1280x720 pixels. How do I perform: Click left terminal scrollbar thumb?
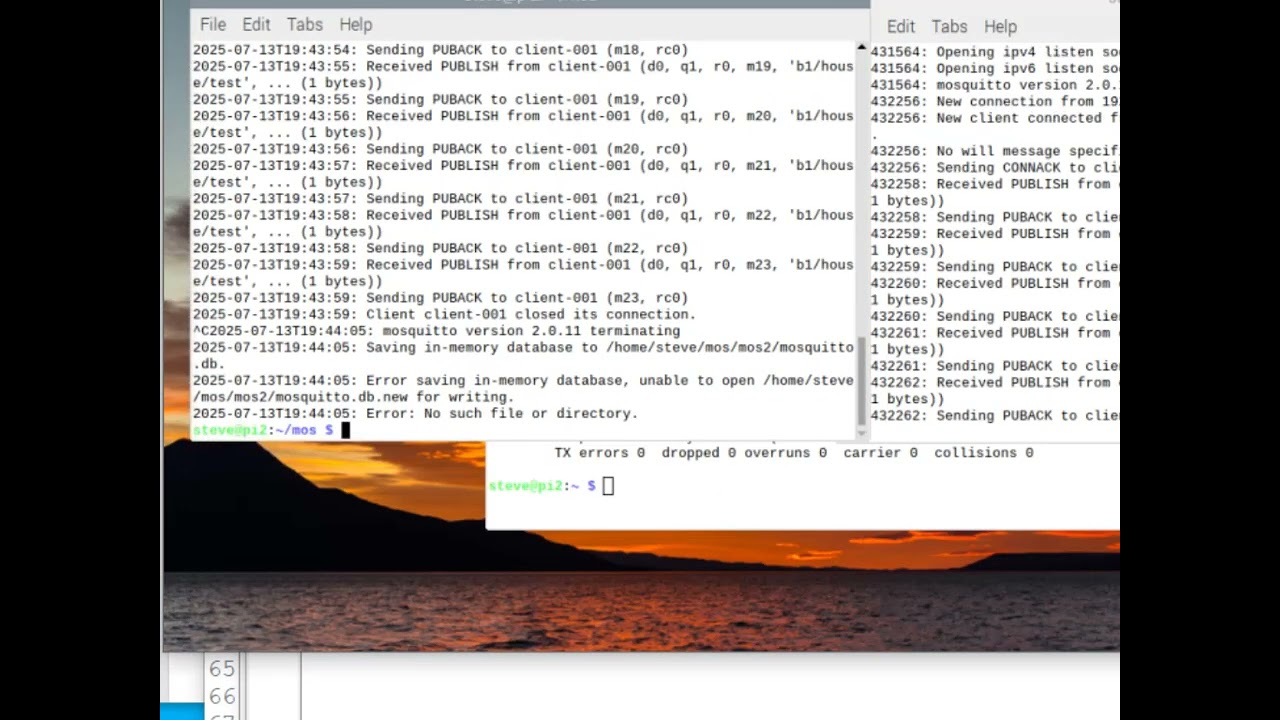[x=862, y=382]
